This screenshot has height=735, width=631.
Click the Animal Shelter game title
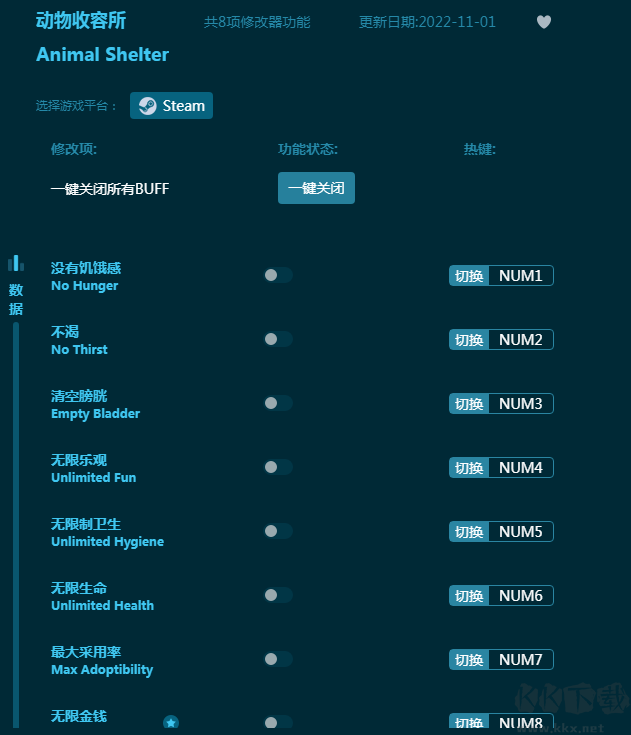102,55
